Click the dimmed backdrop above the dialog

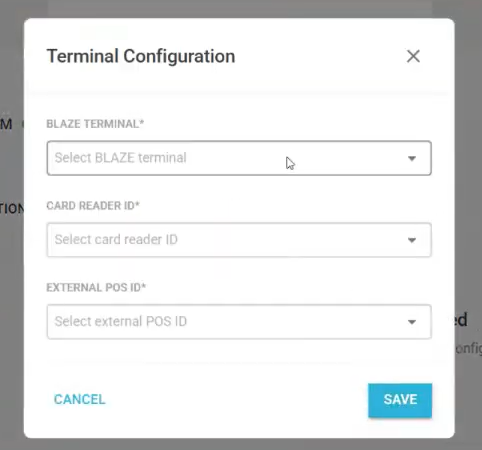tap(240, 8)
